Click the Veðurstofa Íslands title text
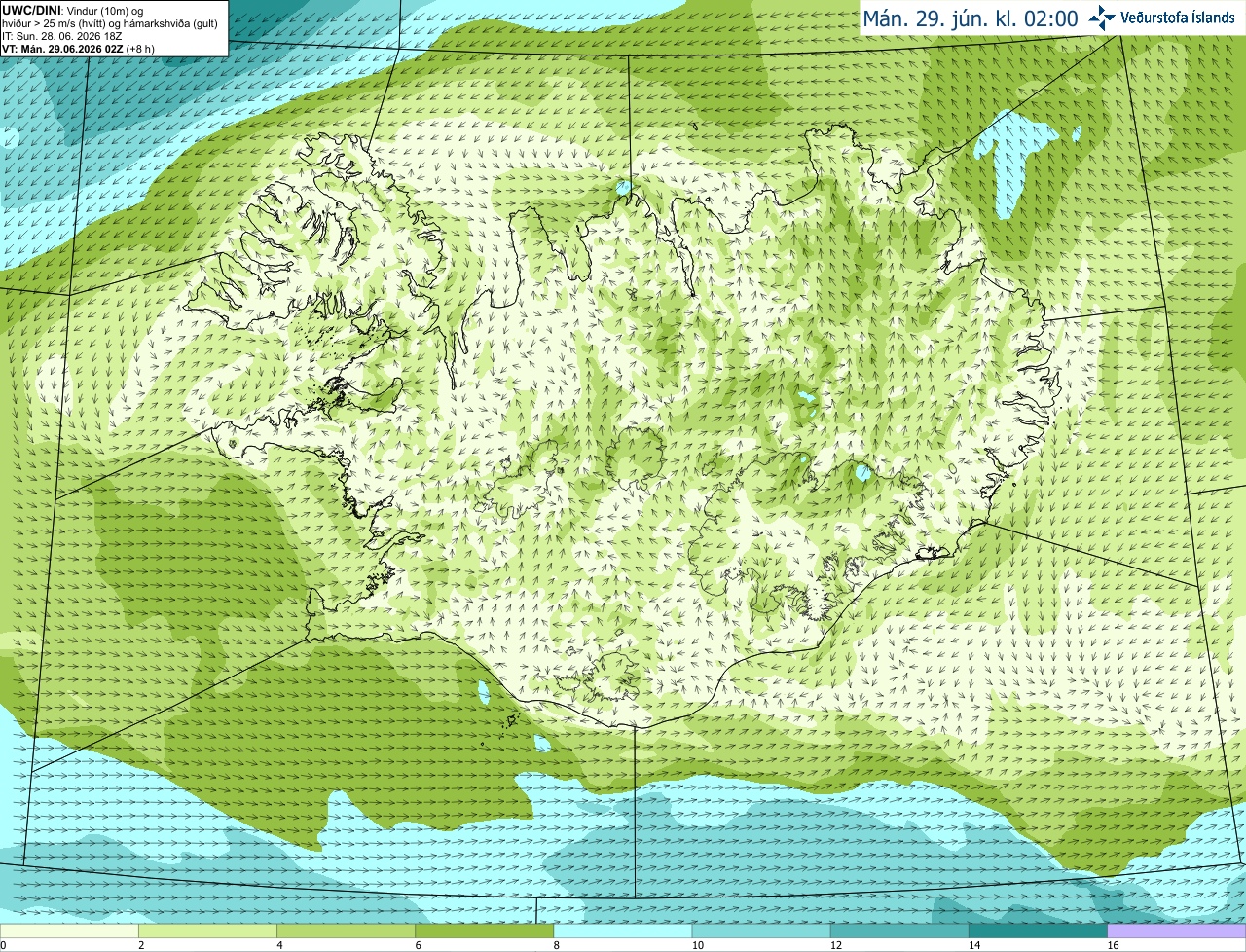 pyautogui.click(x=1178, y=18)
